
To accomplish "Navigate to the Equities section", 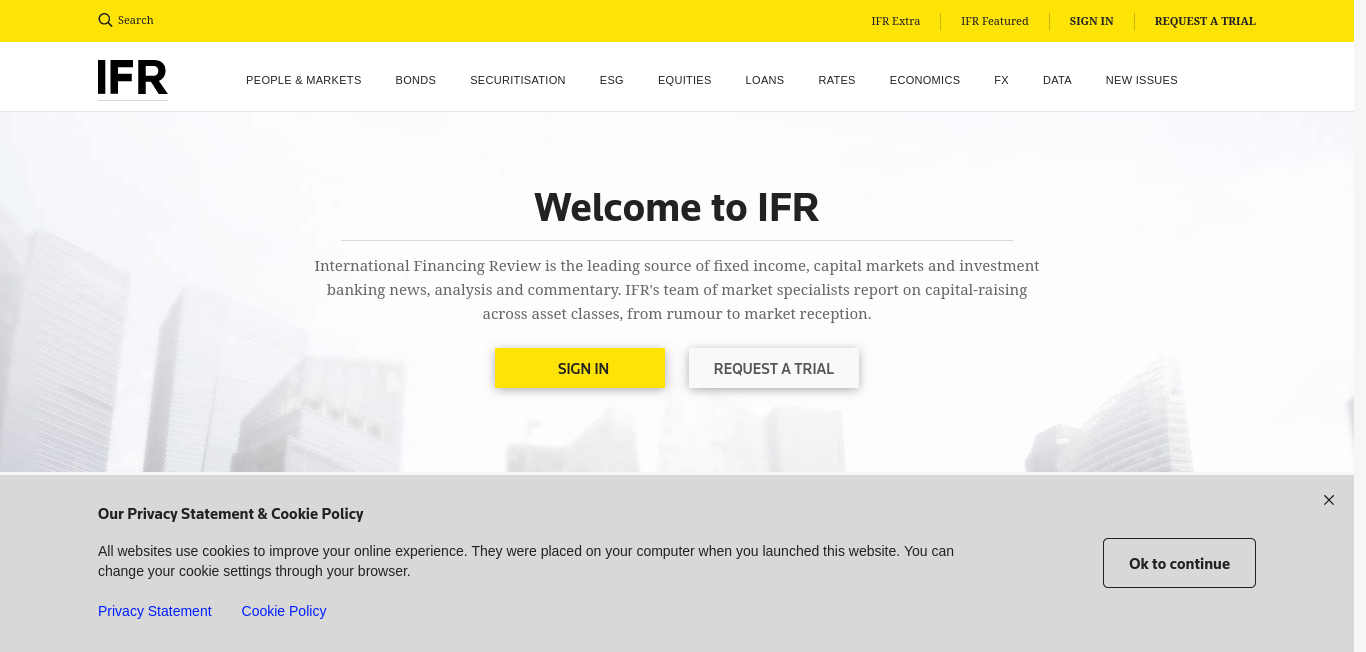I will point(685,80).
